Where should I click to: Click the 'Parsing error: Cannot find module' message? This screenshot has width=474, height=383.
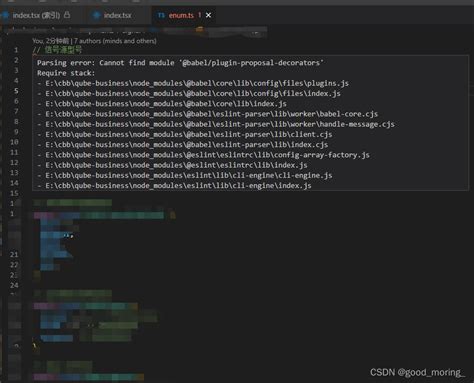pyautogui.click(x=180, y=63)
